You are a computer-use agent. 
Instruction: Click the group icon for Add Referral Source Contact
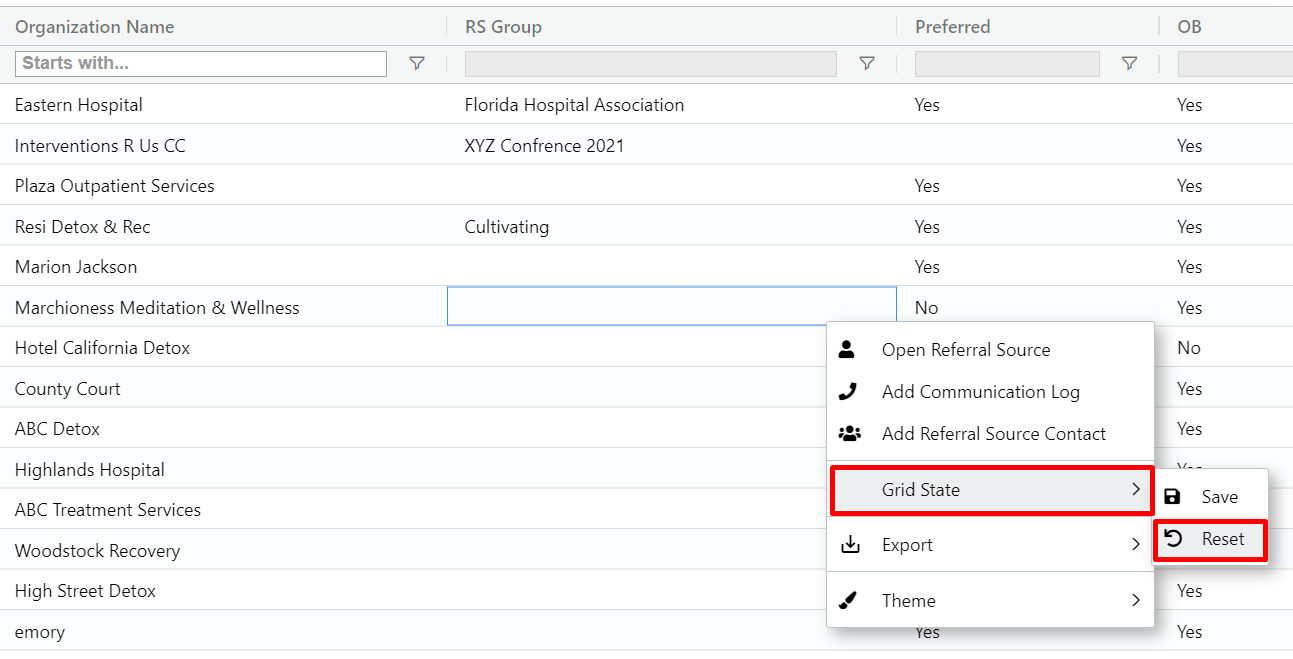(849, 434)
